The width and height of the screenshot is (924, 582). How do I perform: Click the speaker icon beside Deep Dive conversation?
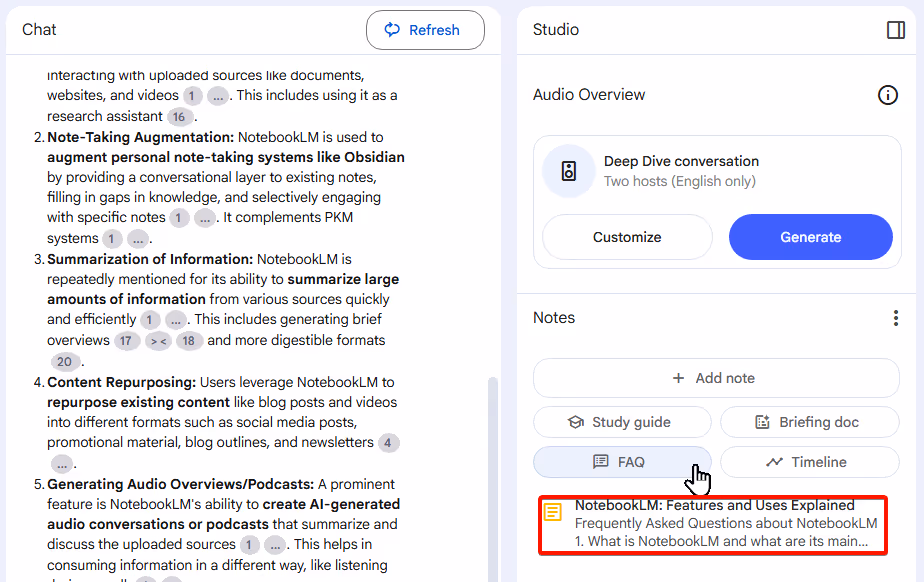[569, 171]
